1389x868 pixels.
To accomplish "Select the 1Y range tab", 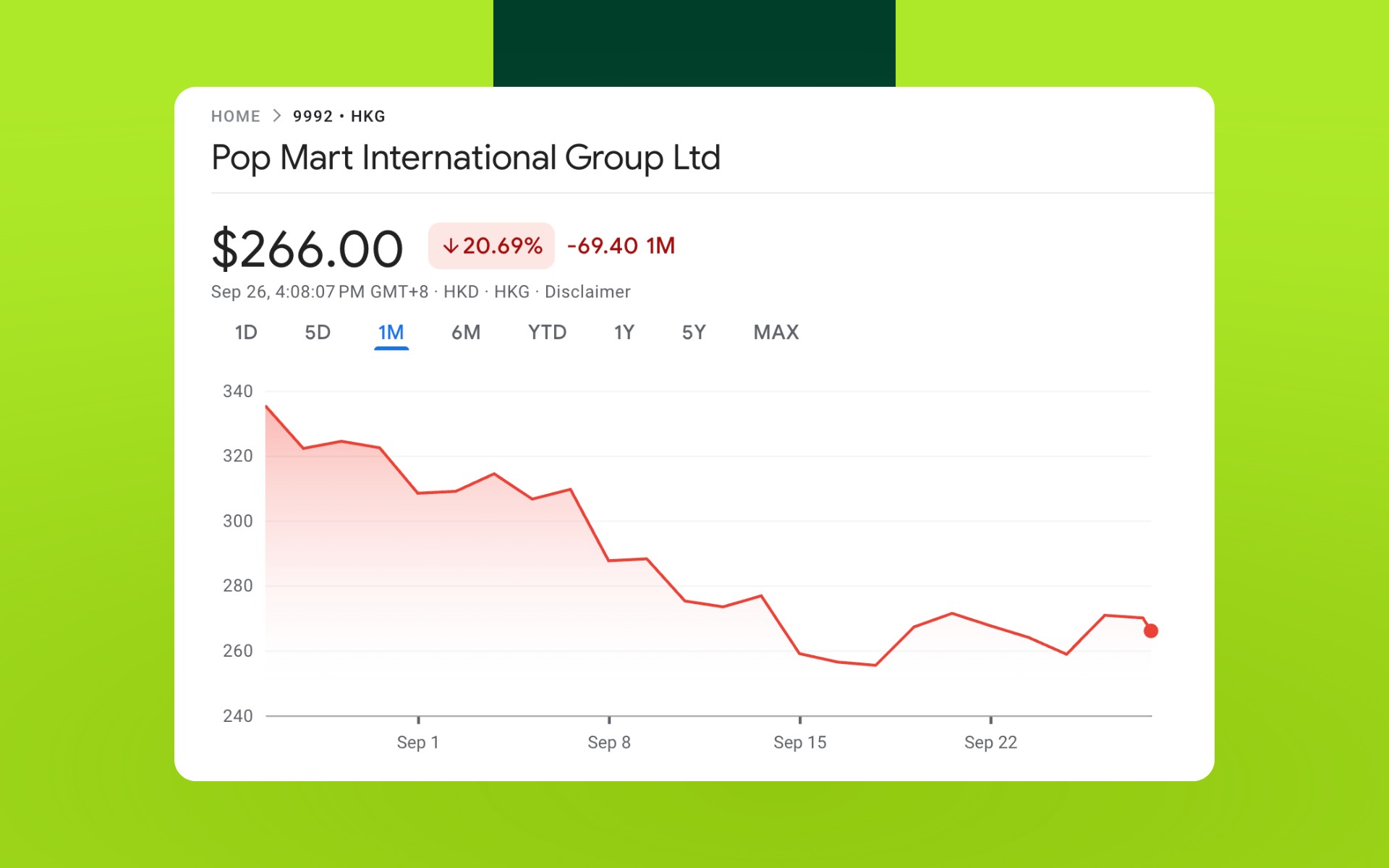I will coord(624,333).
